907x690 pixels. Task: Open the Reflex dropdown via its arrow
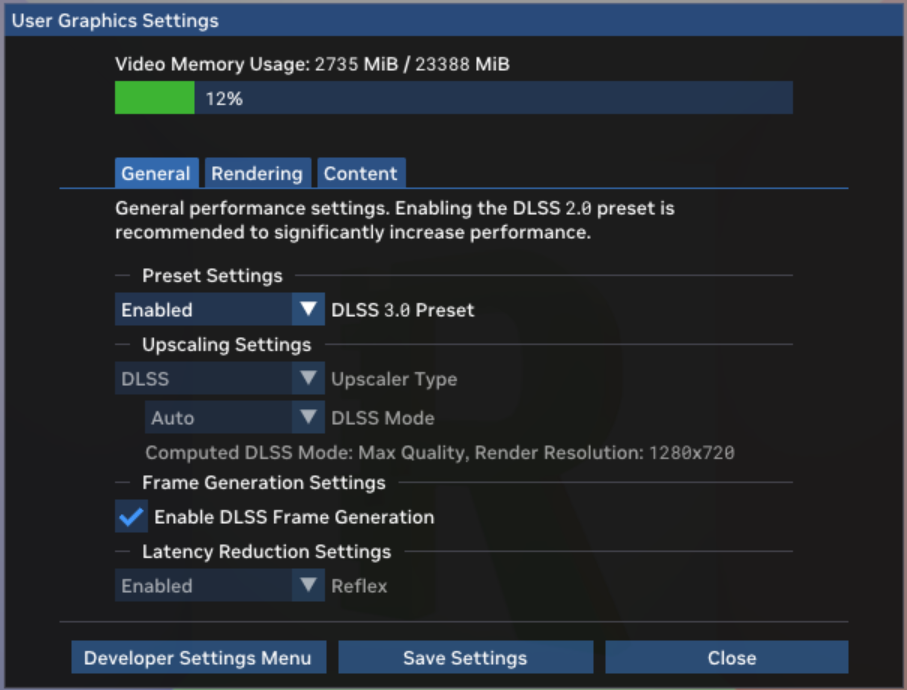point(308,586)
